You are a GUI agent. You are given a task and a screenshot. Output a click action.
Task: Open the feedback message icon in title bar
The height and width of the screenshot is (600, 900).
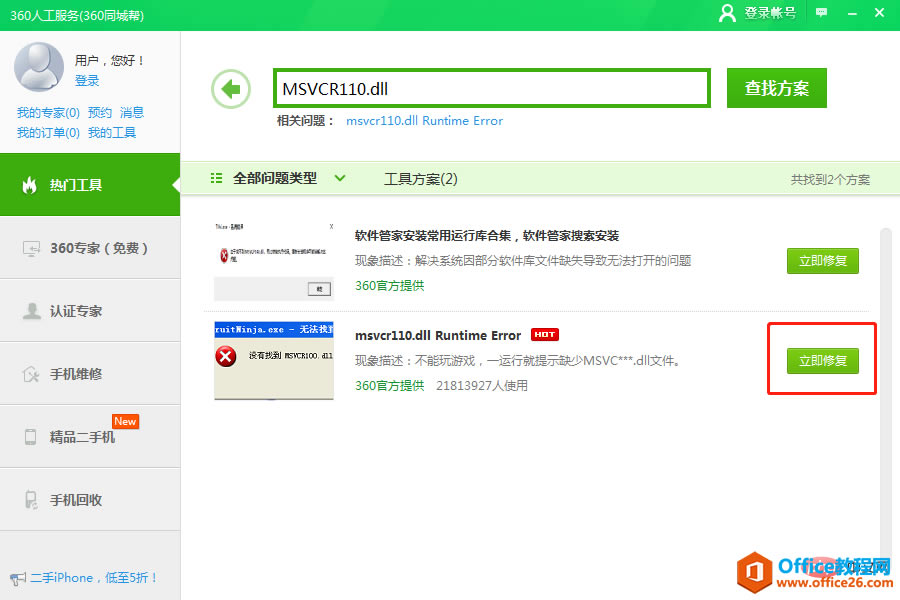tap(821, 13)
